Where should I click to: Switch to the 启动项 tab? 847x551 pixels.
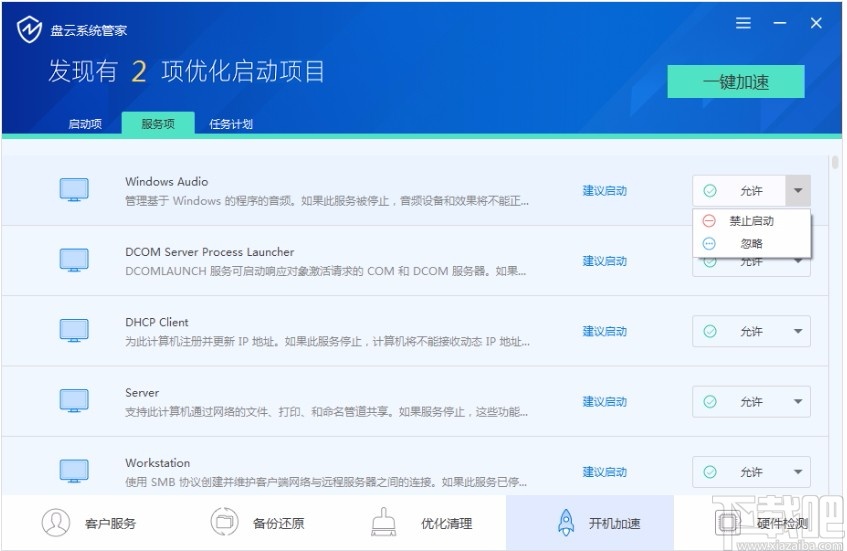pyautogui.click(x=85, y=124)
